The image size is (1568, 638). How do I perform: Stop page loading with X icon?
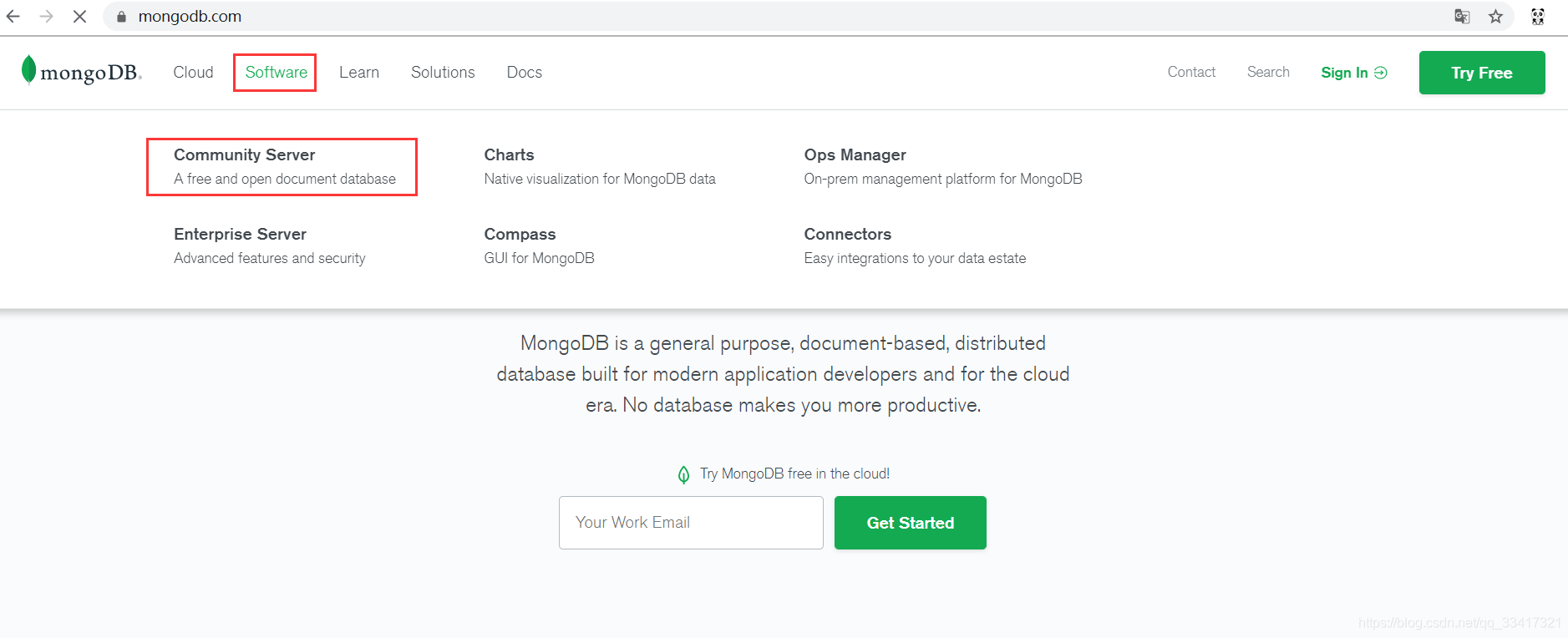pos(80,17)
